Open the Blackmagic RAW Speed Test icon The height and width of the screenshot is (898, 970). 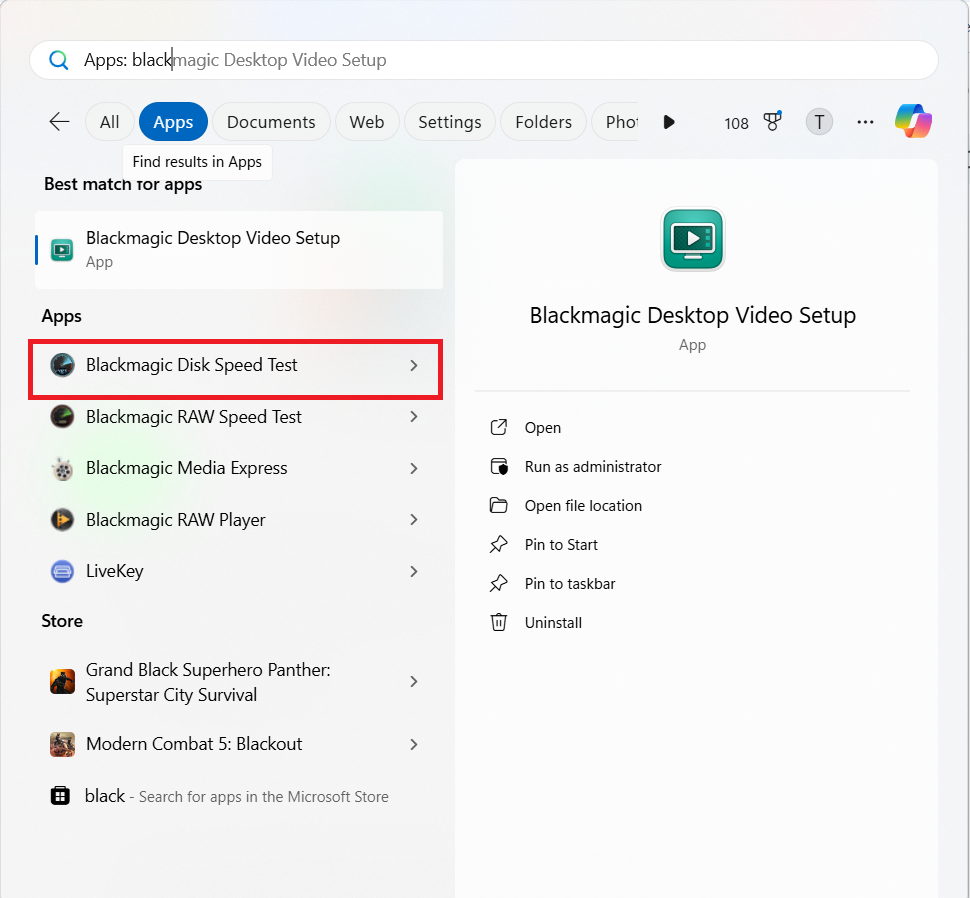pyautogui.click(x=62, y=417)
